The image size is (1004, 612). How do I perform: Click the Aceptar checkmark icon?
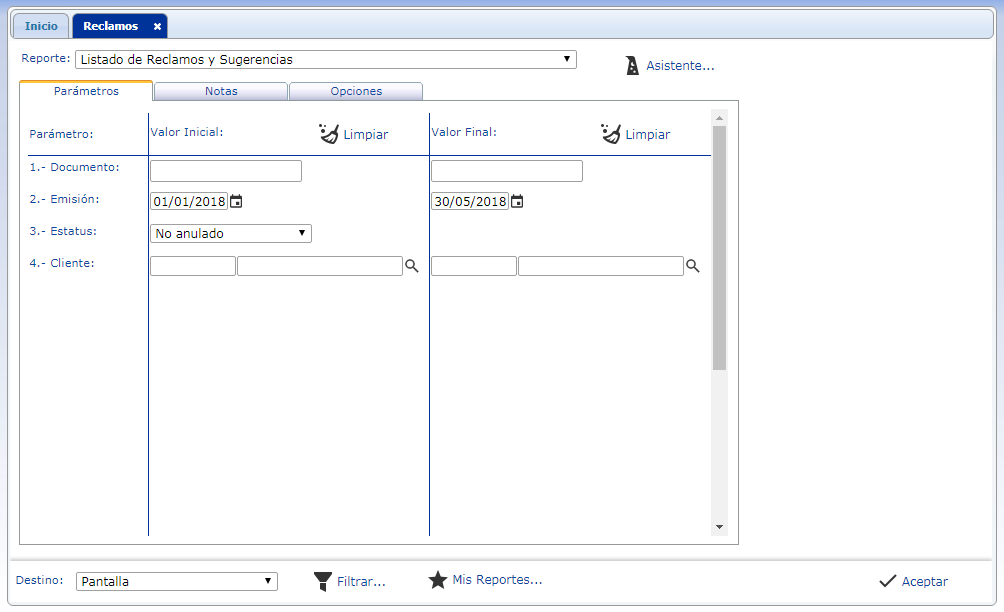(887, 581)
